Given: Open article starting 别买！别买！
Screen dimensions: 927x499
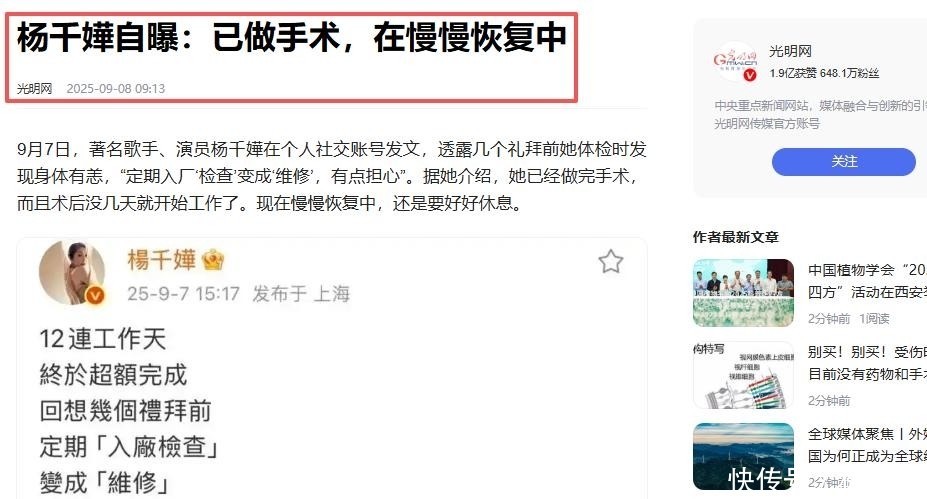Looking at the screenshot, I should [867, 363].
